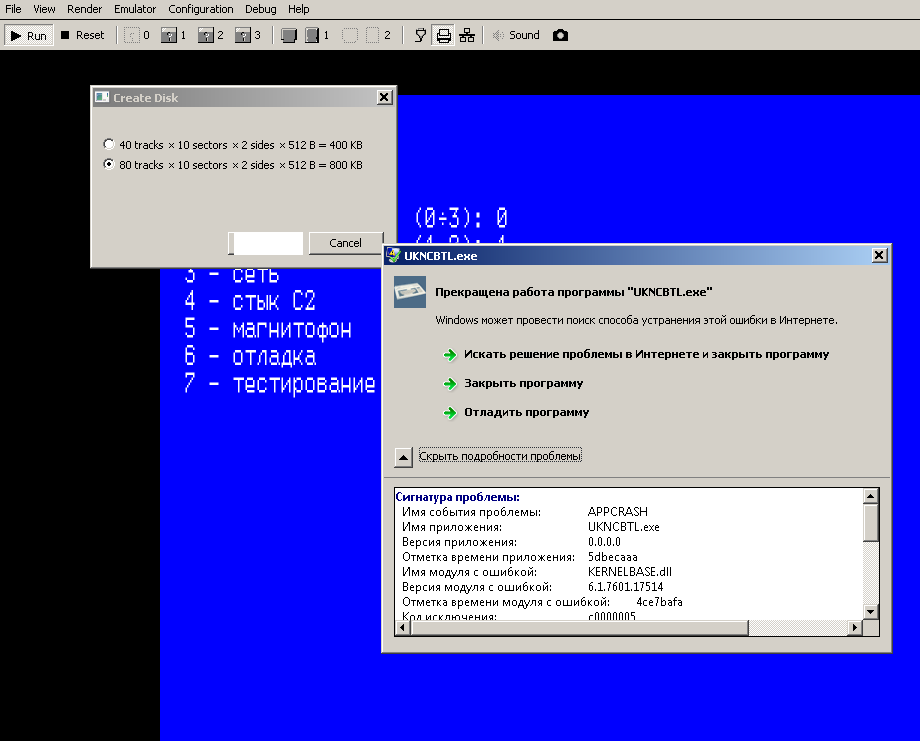Click details horizontal scrollbar left arrow
The image size is (920, 741).
pyautogui.click(x=402, y=627)
